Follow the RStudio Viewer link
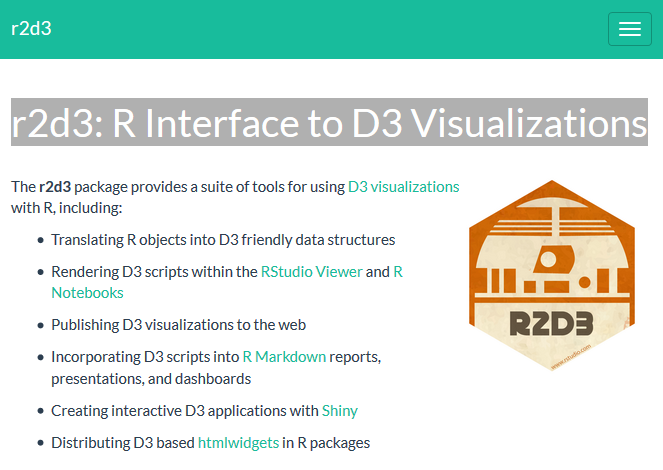Screen dimensions: 663x470 312,272
